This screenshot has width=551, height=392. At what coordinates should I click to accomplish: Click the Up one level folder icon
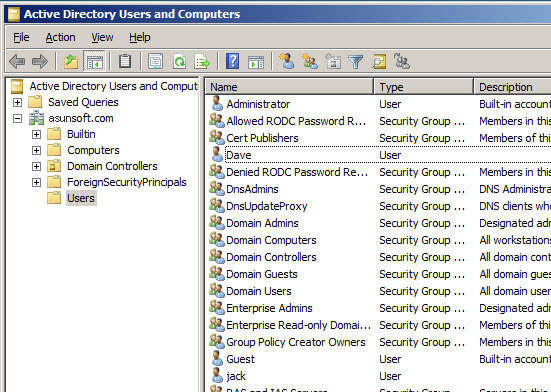[71, 61]
